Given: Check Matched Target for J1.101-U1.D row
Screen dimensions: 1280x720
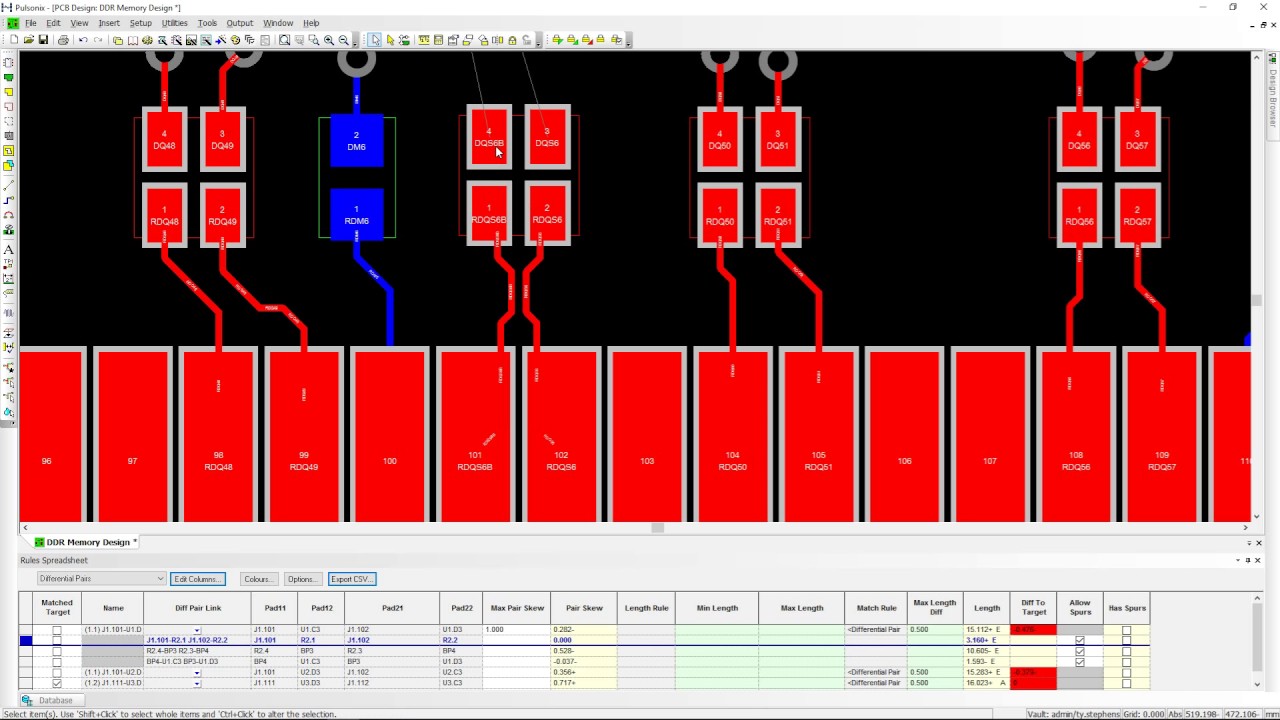Looking at the screenshot, I should (57, 630).
